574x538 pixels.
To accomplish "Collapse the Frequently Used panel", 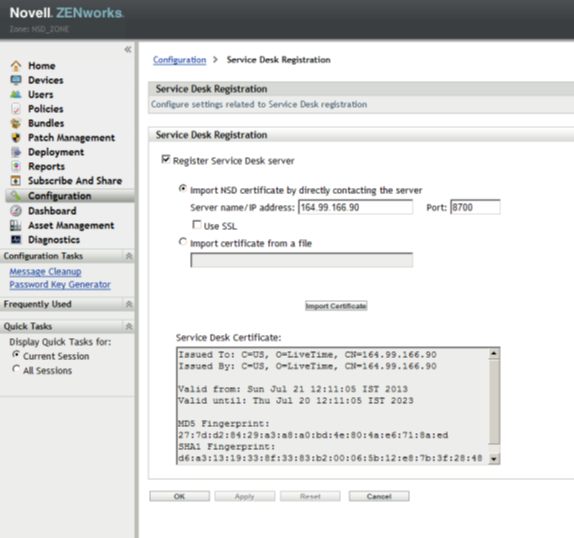I will pos(129,304).
